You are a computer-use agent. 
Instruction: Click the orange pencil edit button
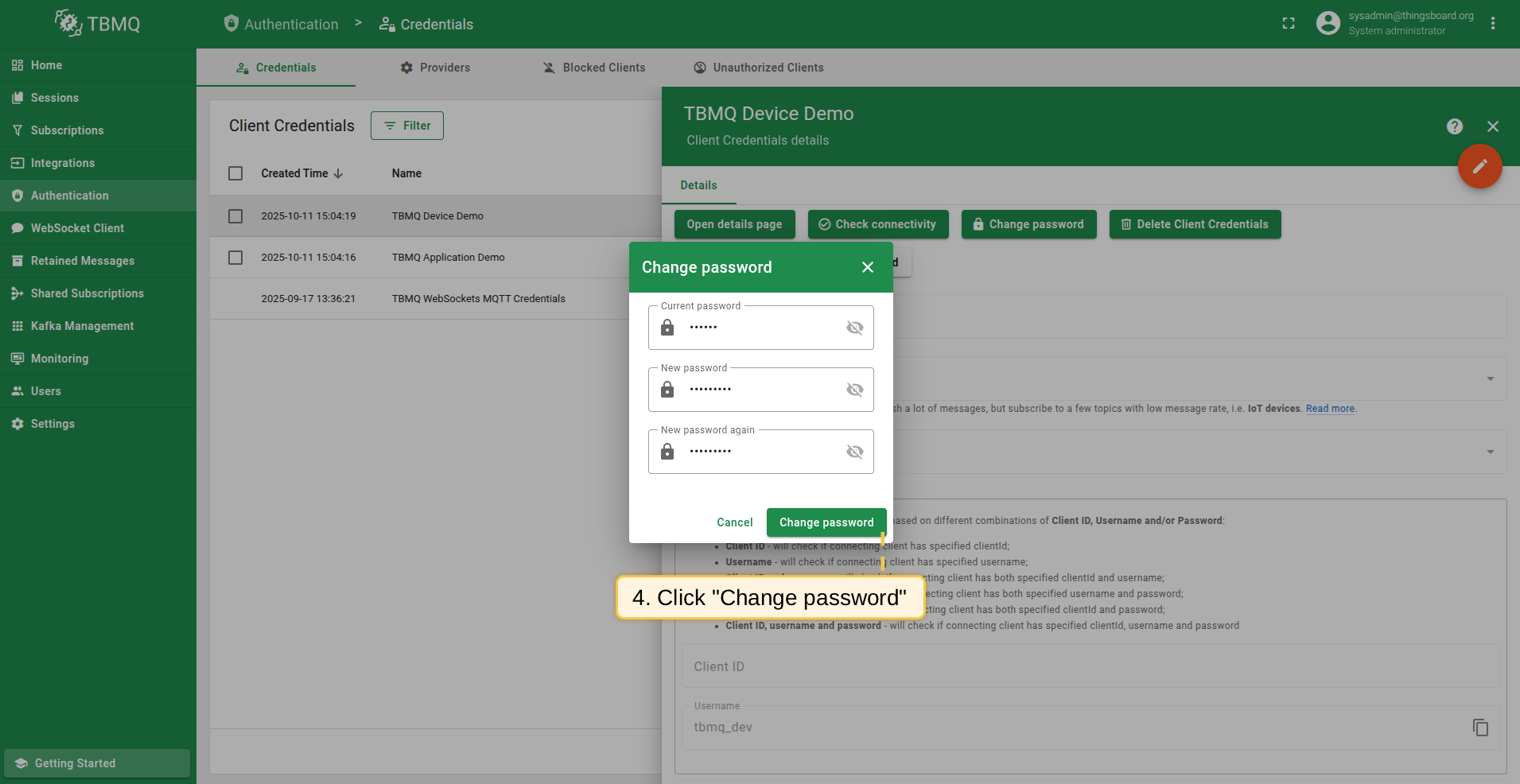[x=1479, y=166]
